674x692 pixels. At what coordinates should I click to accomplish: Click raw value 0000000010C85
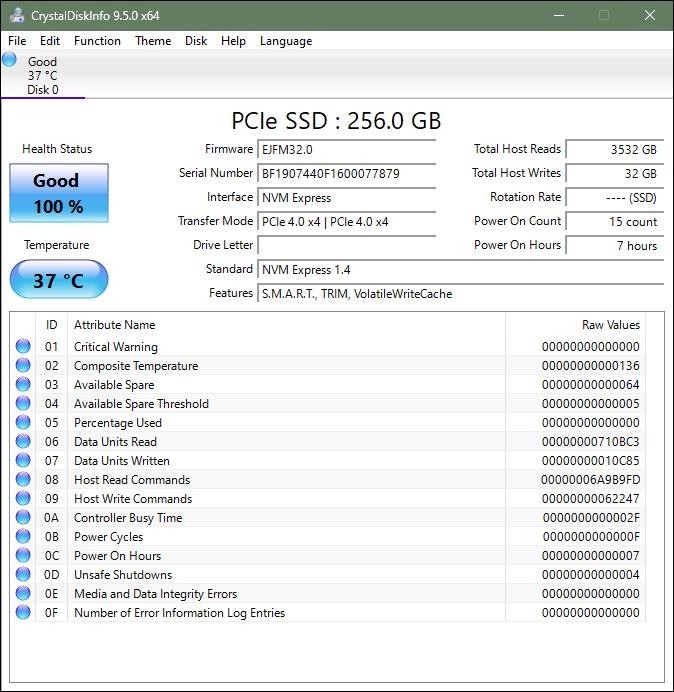(591, 461)
